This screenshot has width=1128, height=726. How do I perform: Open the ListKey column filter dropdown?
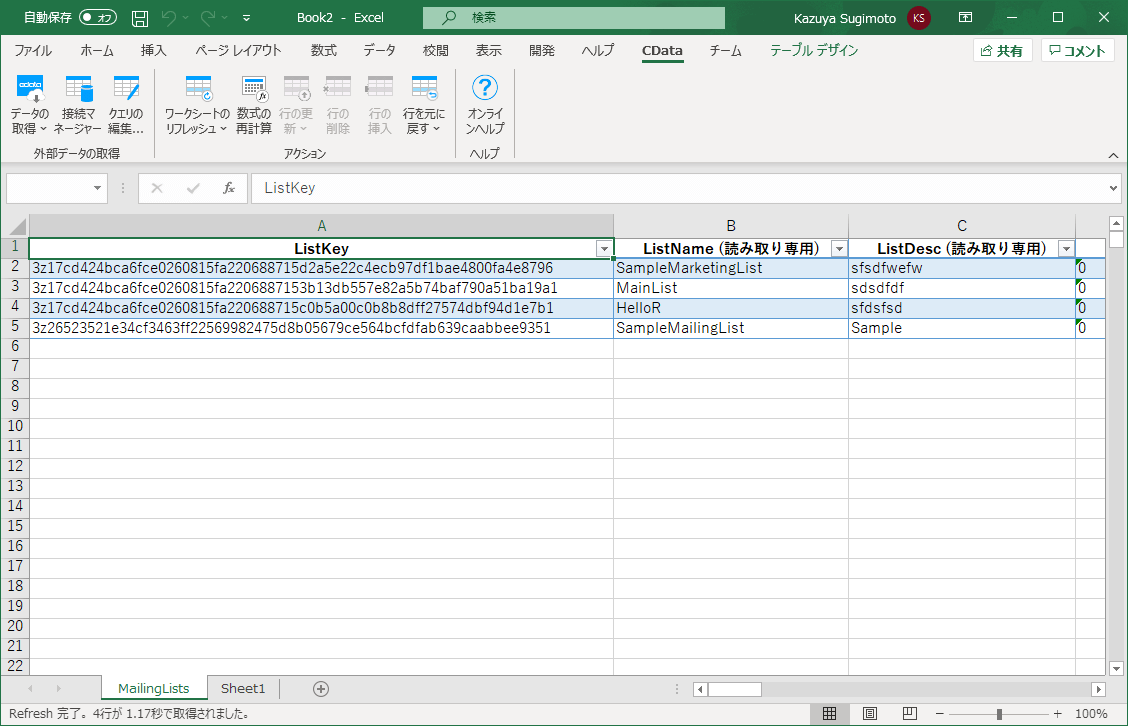coord(604,249)
